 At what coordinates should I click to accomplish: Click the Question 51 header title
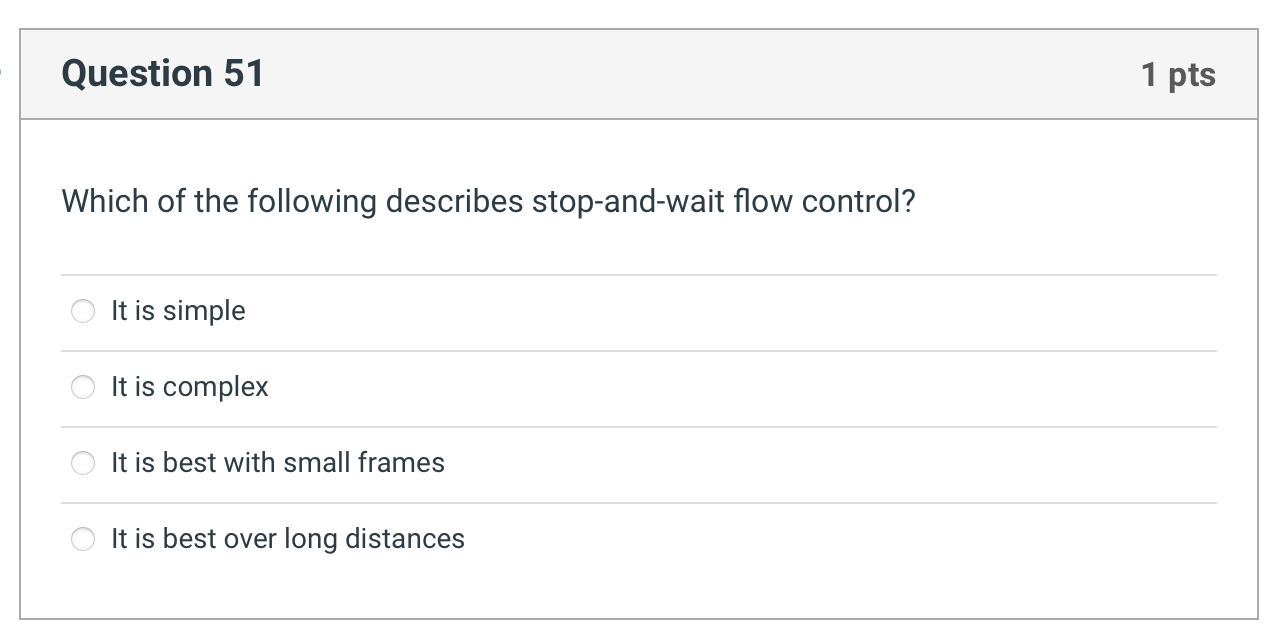163,73
